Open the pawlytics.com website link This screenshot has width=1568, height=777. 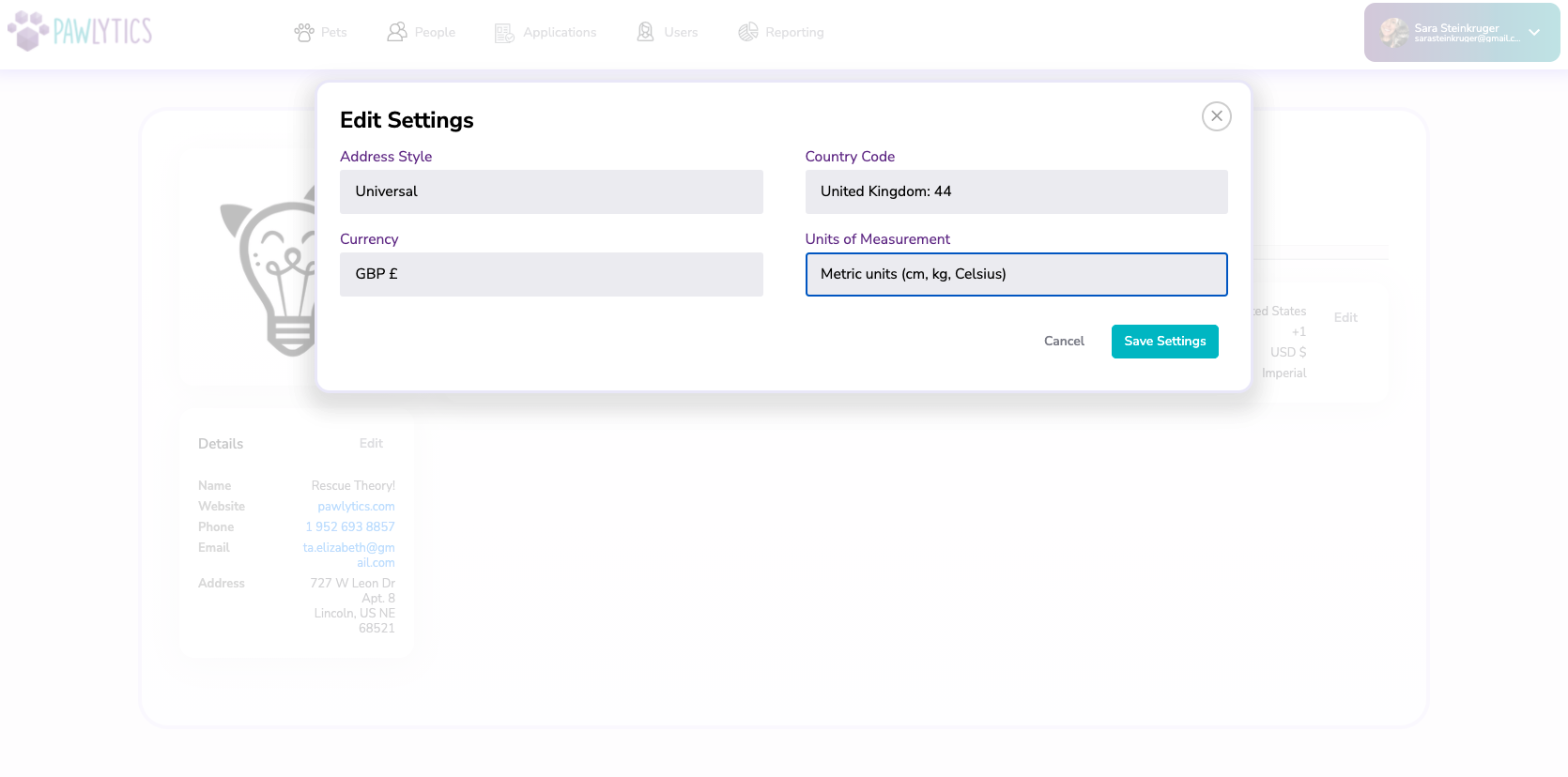pyautogui.click(x=356, y=507)
